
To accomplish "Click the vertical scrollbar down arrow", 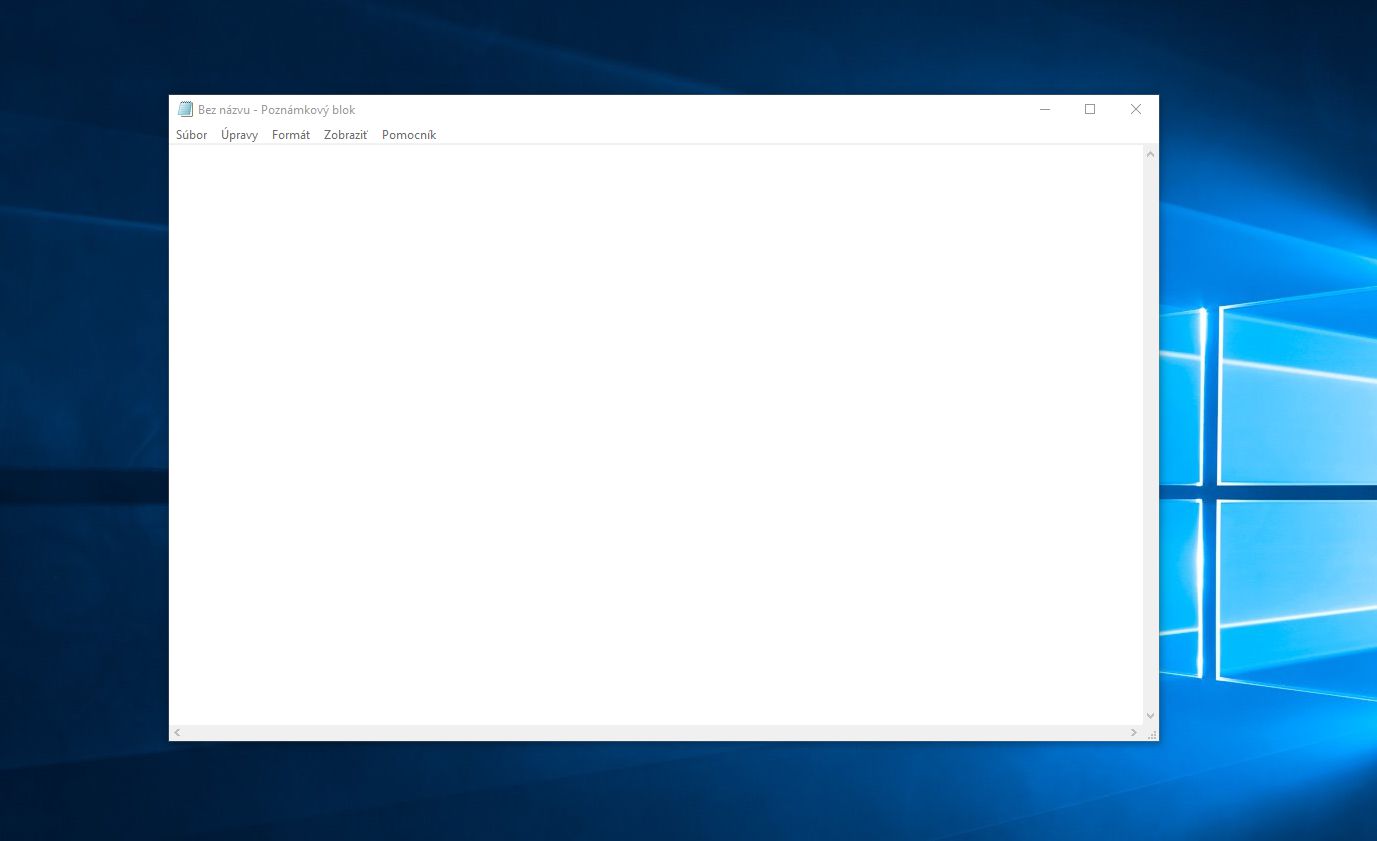I will coord(1150,716).
